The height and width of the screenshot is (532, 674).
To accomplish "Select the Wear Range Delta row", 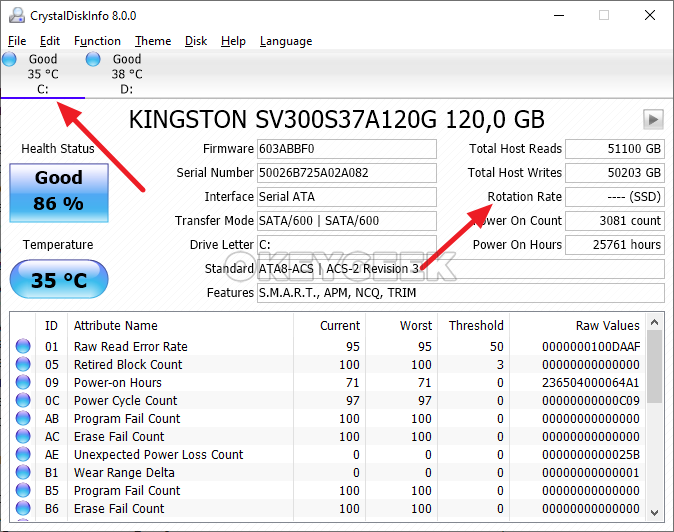I will (x=328, y=473).
